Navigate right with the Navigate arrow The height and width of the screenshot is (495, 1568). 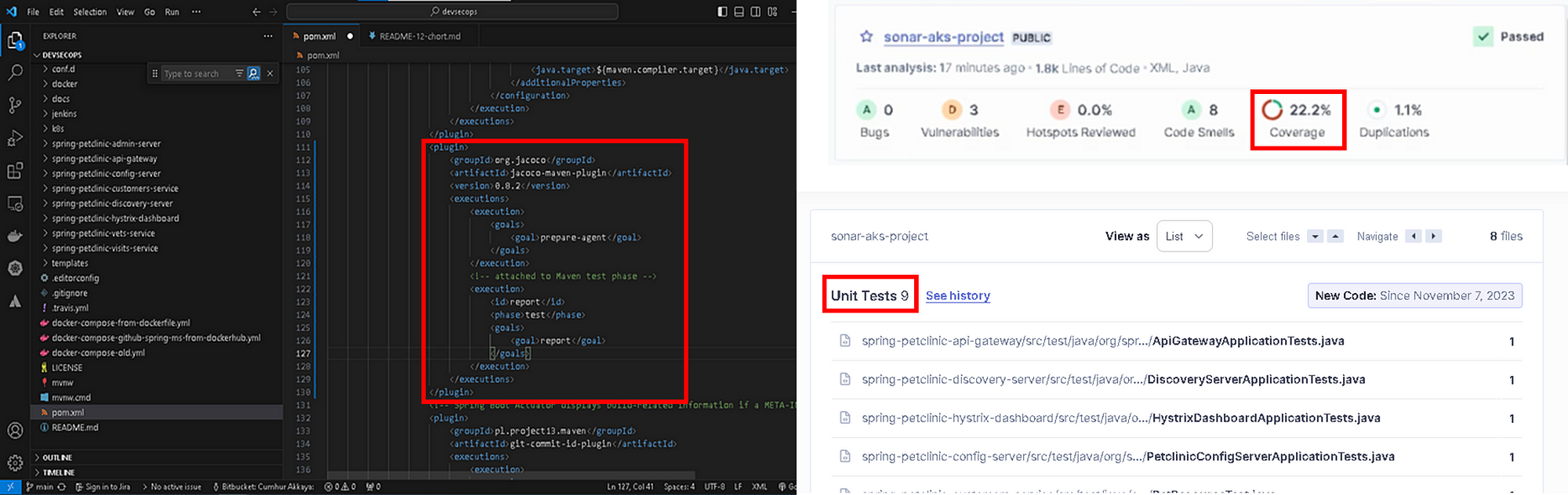point(1434,237)
